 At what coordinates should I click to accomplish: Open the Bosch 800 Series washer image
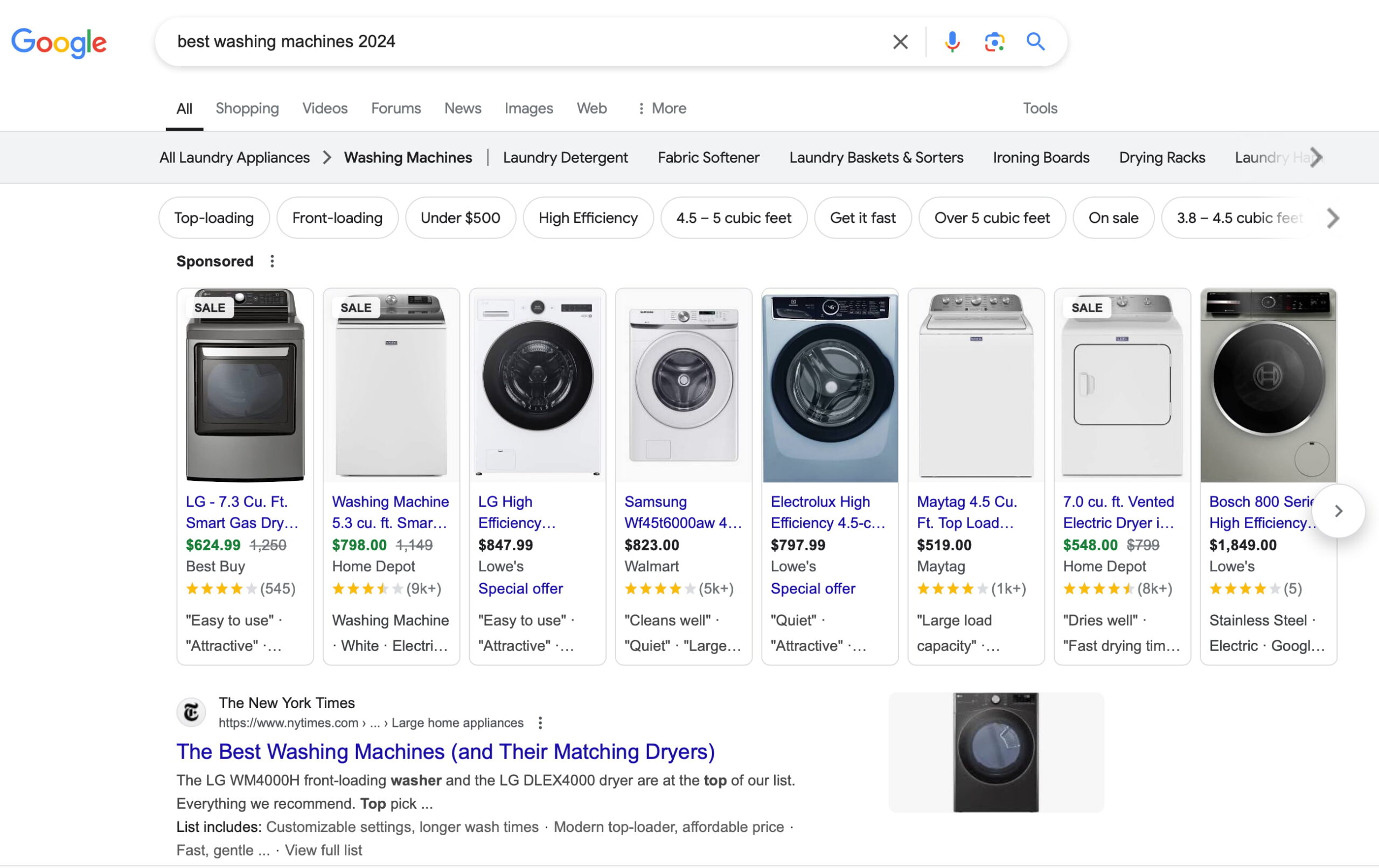pos(1268,386)
